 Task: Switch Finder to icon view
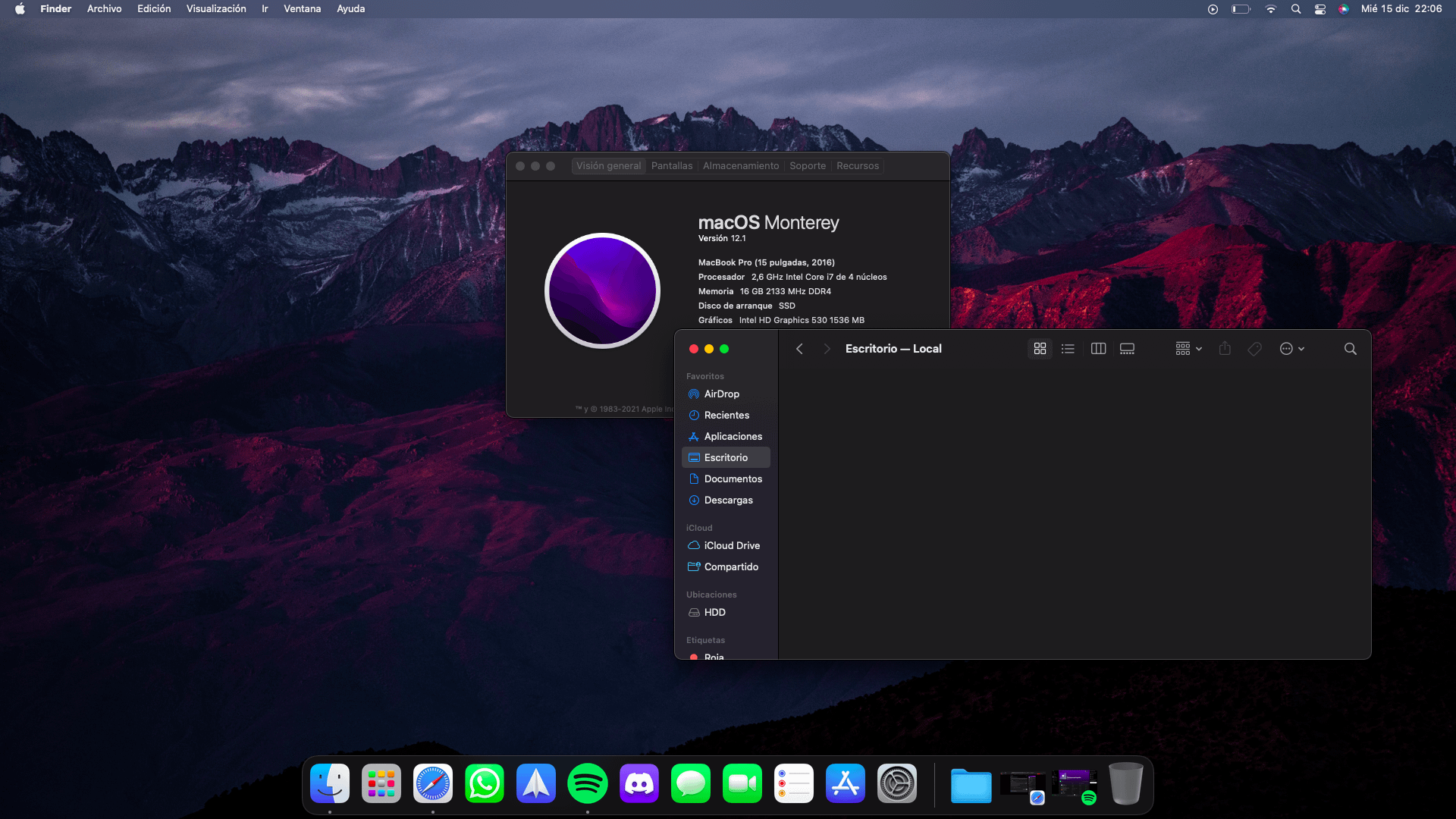(1040, 349)
